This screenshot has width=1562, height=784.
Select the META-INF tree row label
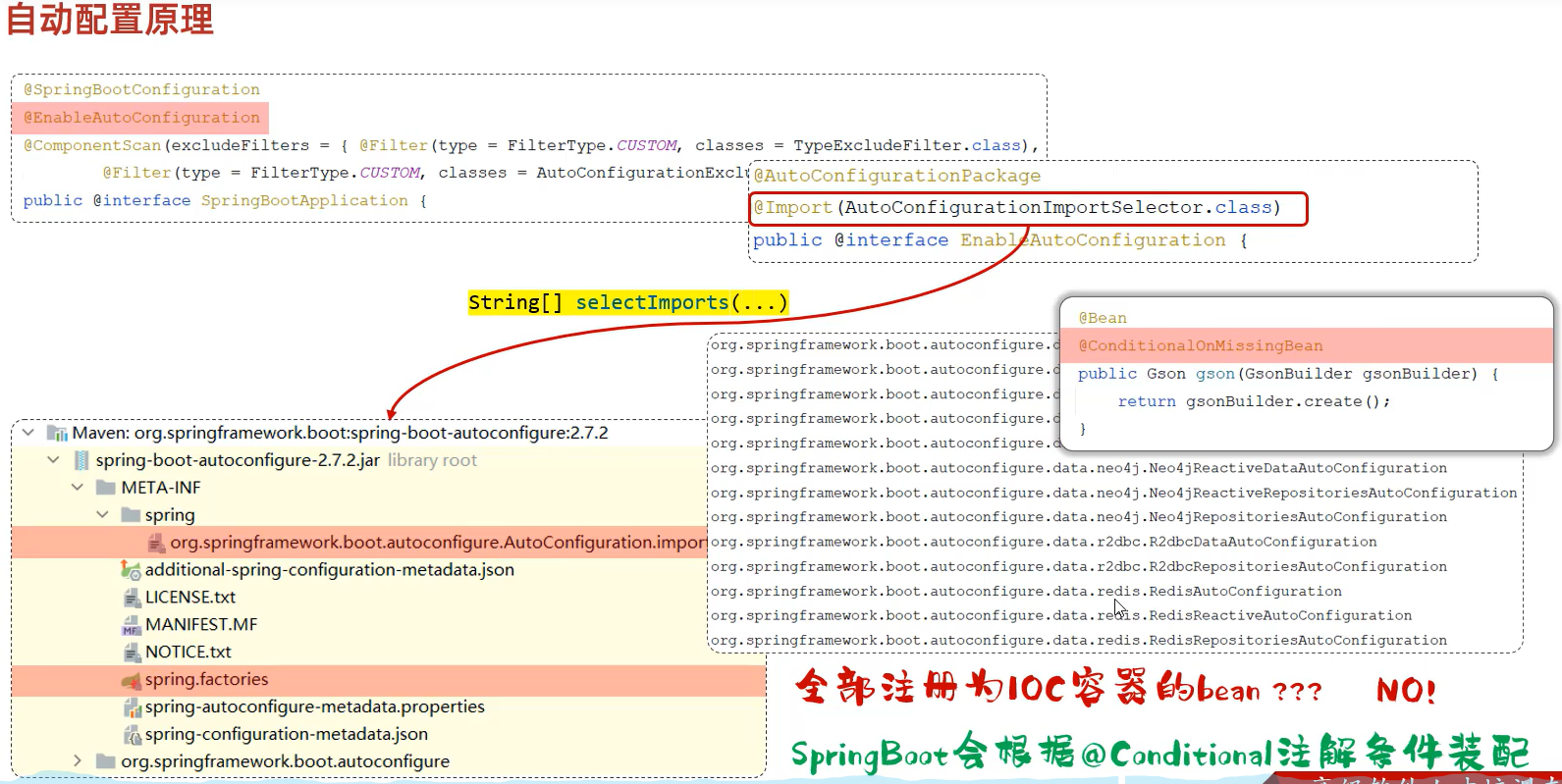tap(161, 488)
